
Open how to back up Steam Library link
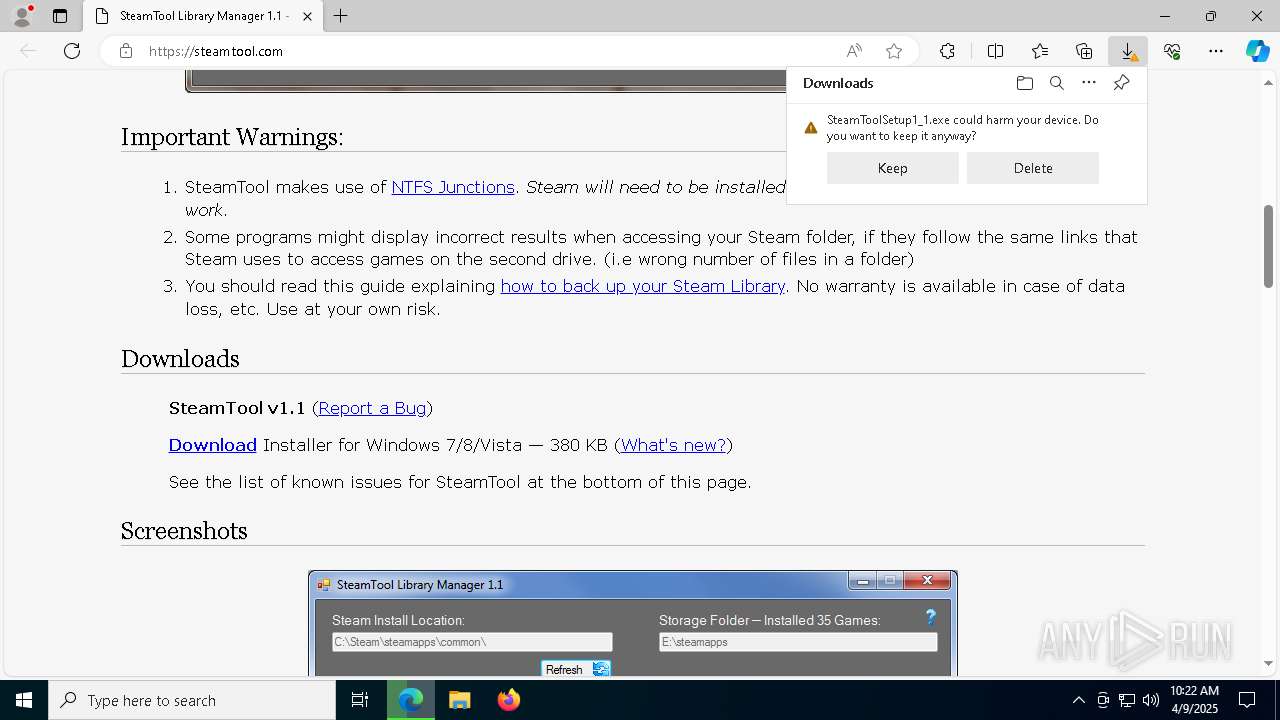tap(643, 286)
